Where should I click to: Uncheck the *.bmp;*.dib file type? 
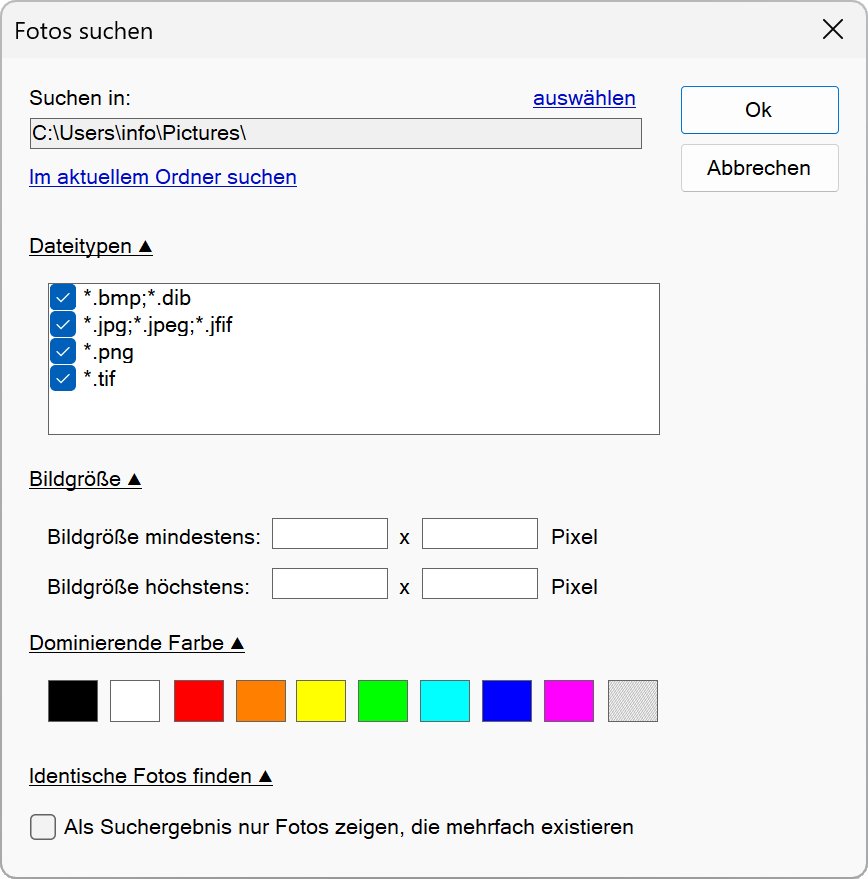(x=63, y=298)
